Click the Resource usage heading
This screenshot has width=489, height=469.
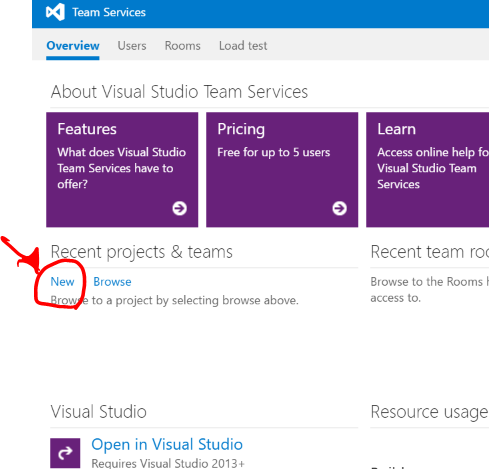click(x=429, y=412)
